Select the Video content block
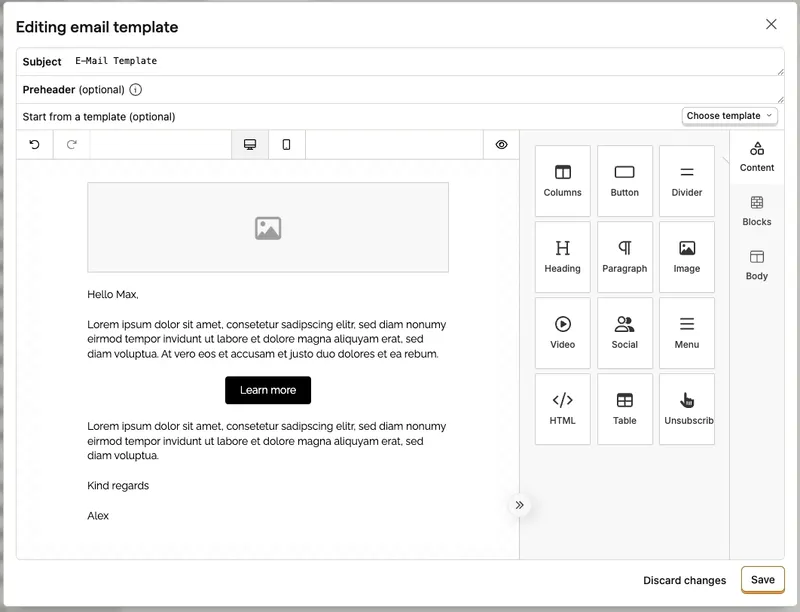The image size is (800, 612). 562,333
